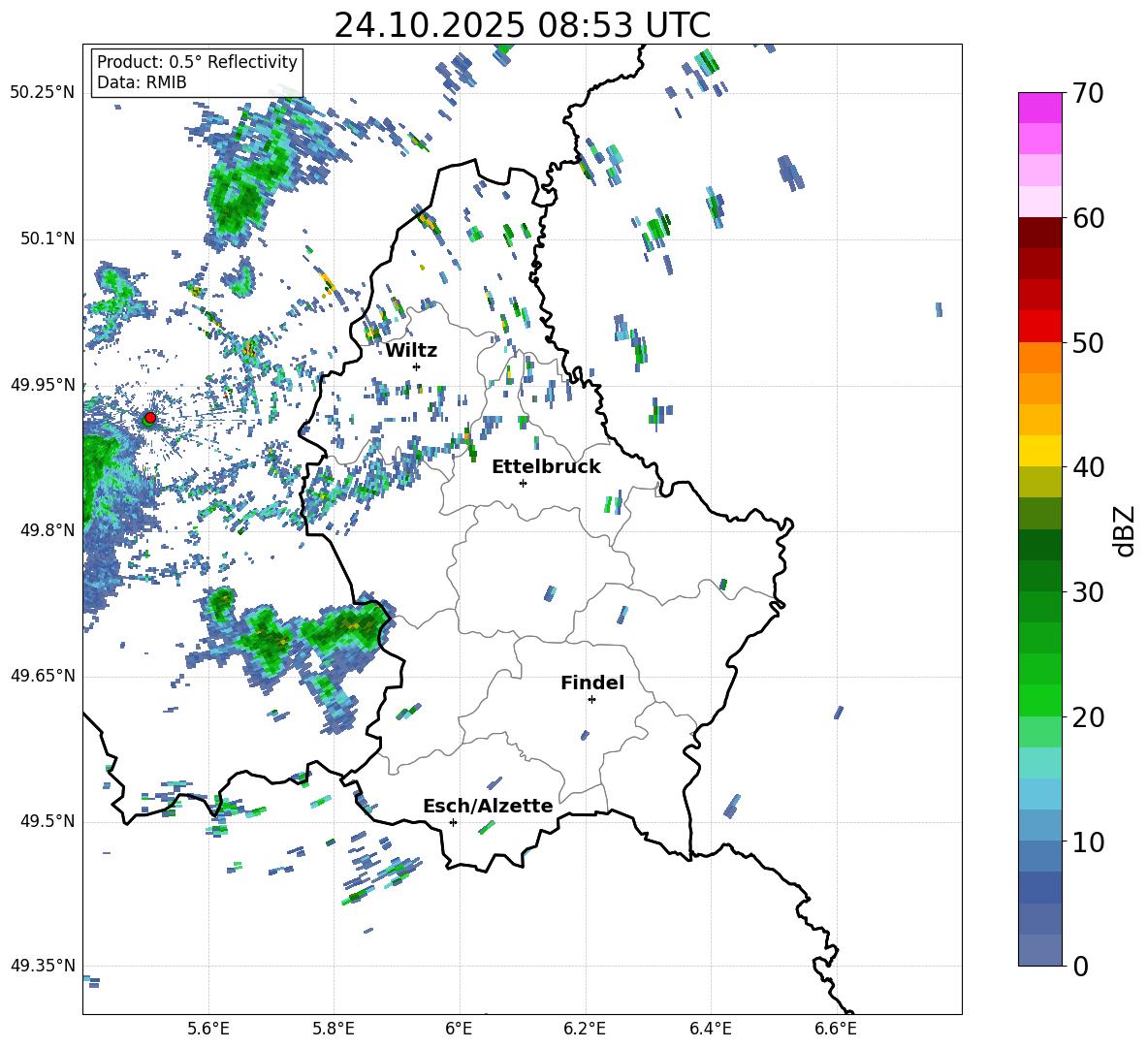Click the Wiltz city label
Image resolution: width=1148 pixels, height=1048 pixels.
[x=411, y=350]
